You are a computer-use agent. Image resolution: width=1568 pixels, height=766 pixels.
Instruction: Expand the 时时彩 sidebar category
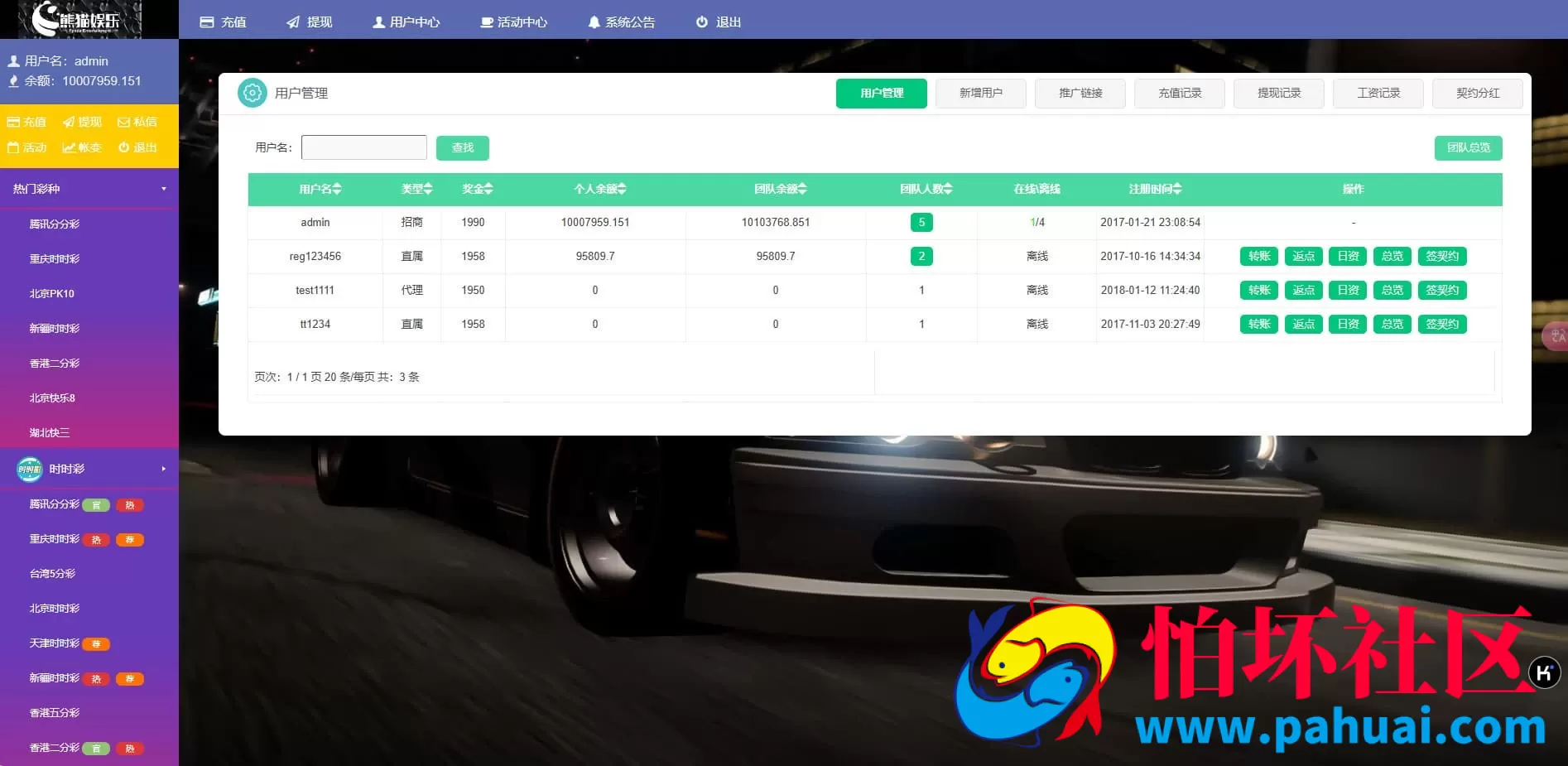163,469
